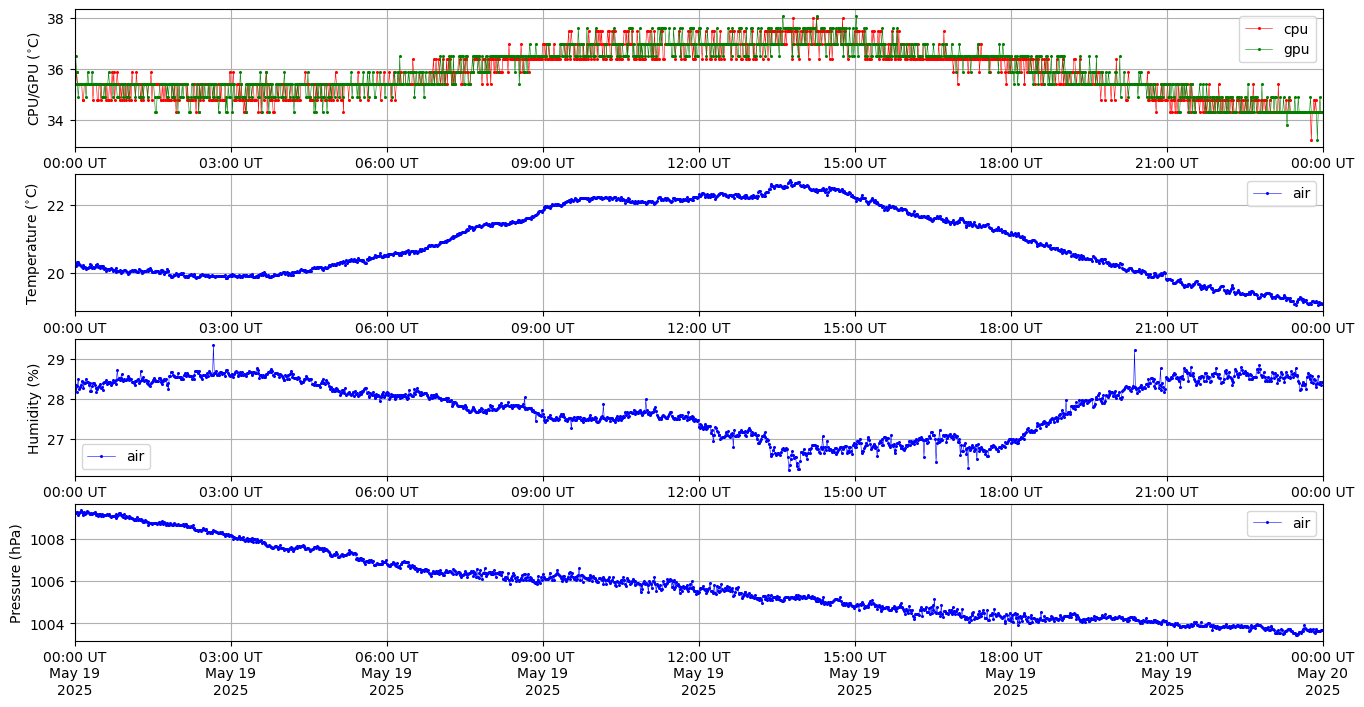Click the 22 tick on the temperature axis
The width and height of the screenshot is (1364, 707).
[56, 206]
